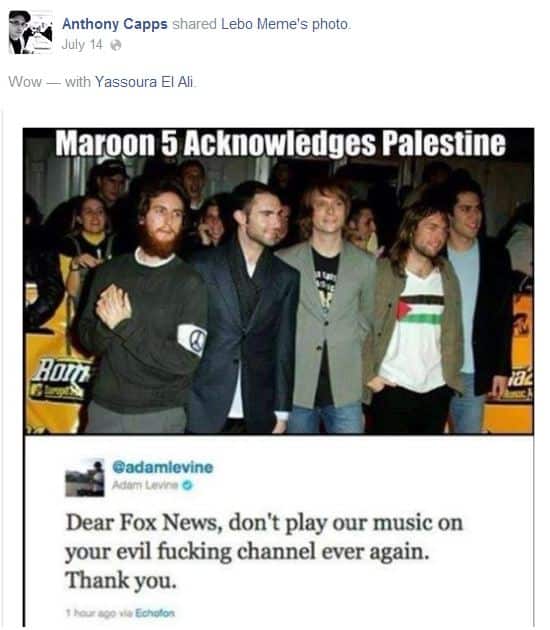Click the Palestinian flag on the white shirt
The height and width of the screenshot is (630, 550).
pyautogui.click(x=420, y=310)
